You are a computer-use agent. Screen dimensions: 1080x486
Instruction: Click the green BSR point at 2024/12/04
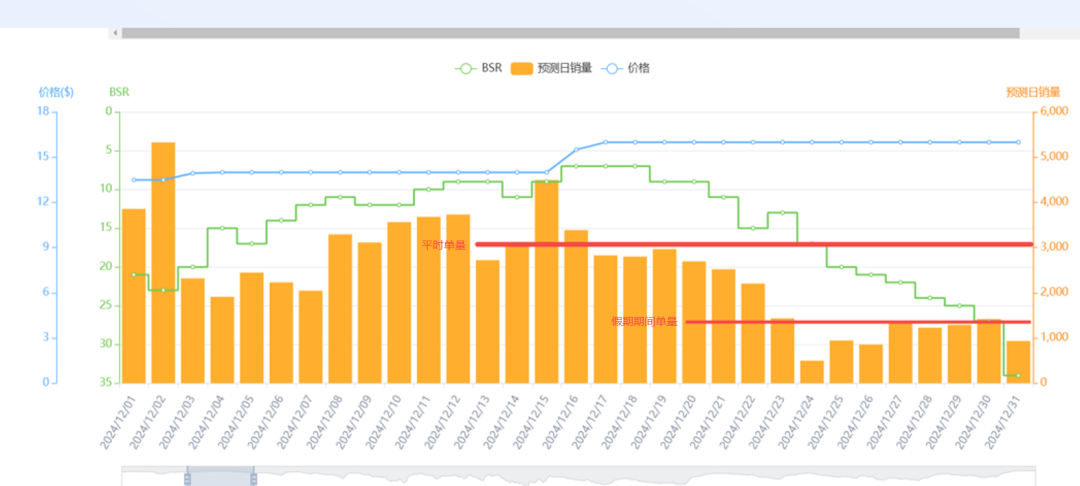[x=222, y=228]
